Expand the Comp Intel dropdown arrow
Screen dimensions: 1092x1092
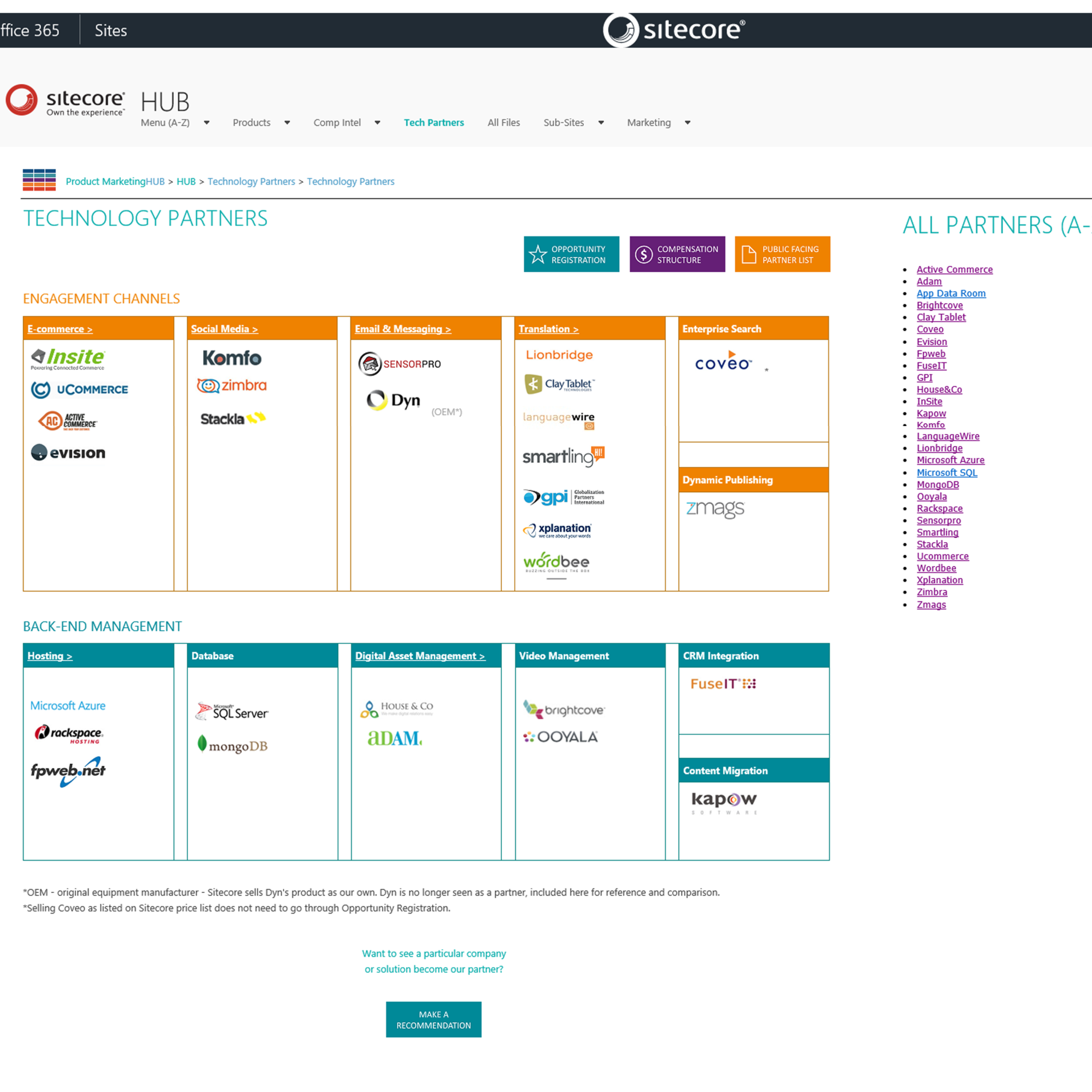click(x=377, y=122)
